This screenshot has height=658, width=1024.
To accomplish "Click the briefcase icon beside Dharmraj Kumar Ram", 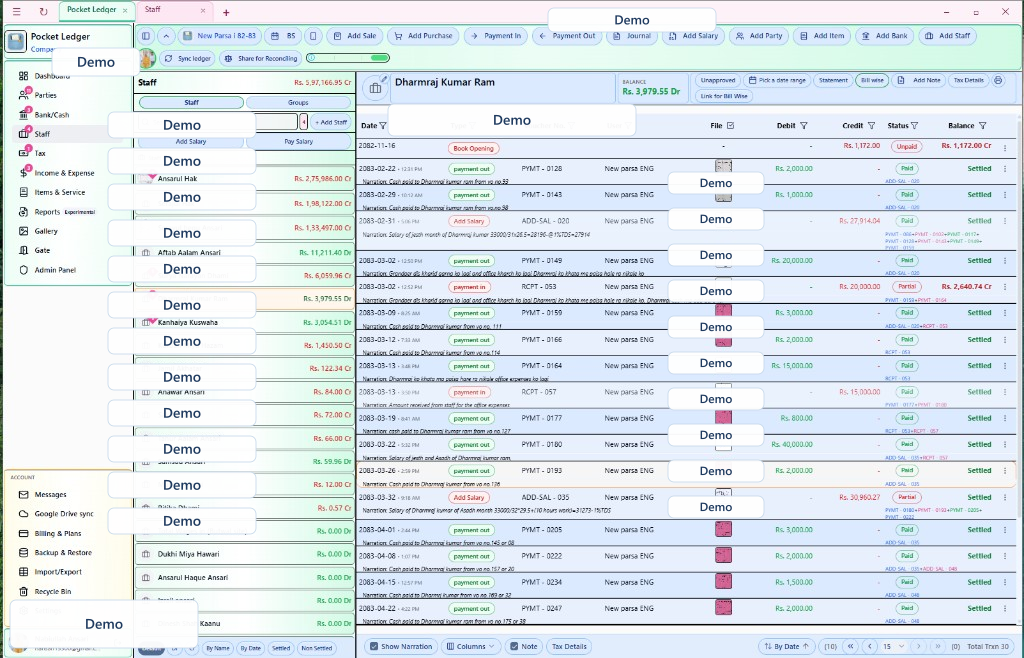I will click(x=376, y=88).
